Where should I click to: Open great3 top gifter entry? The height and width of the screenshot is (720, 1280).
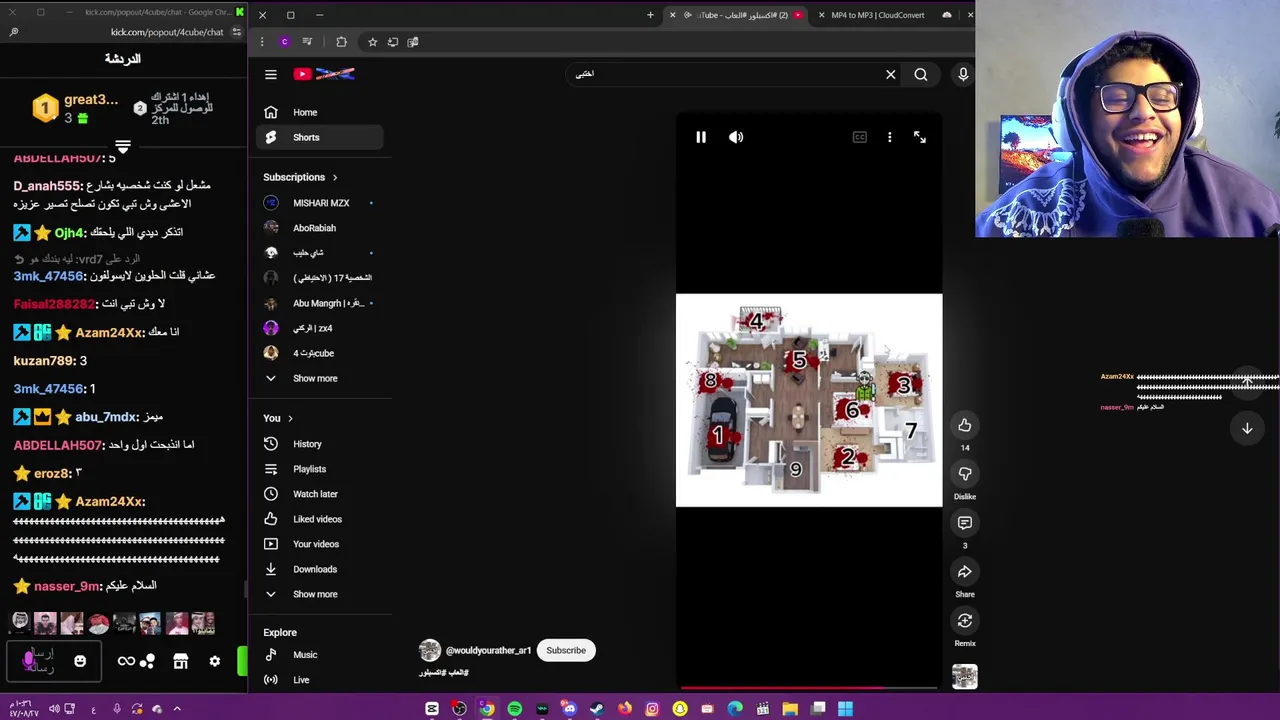tap(75, 108)
